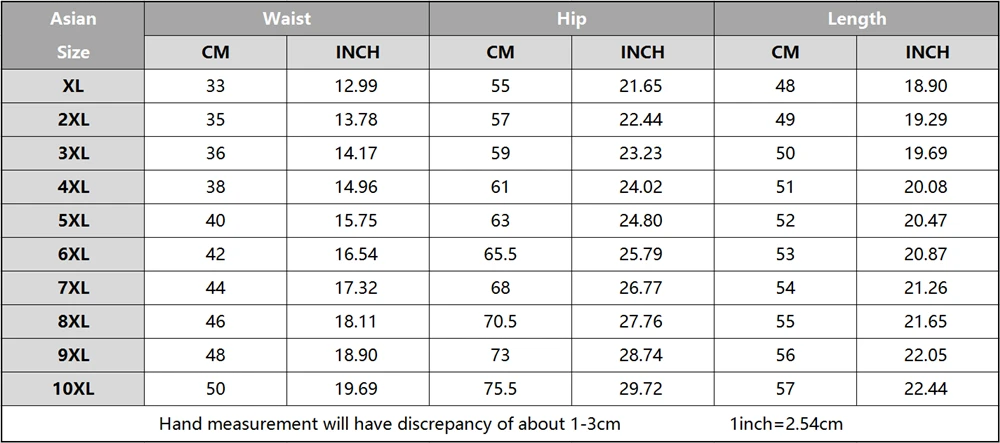The height and width of the screenshot is (443, 1000).
Task: Click the hand measurement discrepancy note
Action: (x=390, y=424)
